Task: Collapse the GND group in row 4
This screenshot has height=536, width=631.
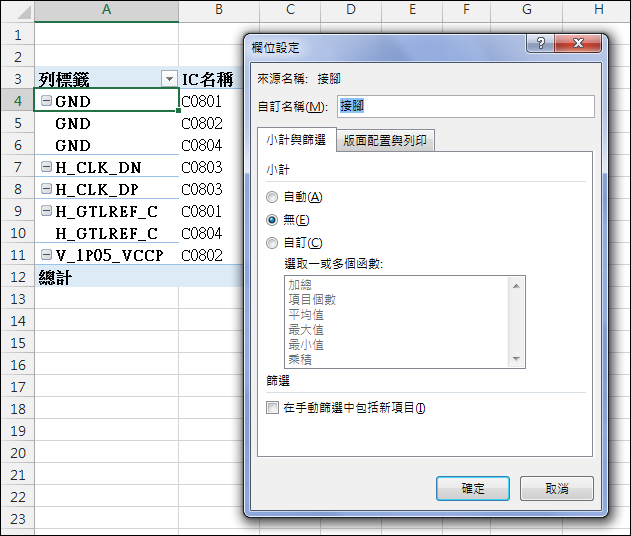Action: [x=47, y=101]
